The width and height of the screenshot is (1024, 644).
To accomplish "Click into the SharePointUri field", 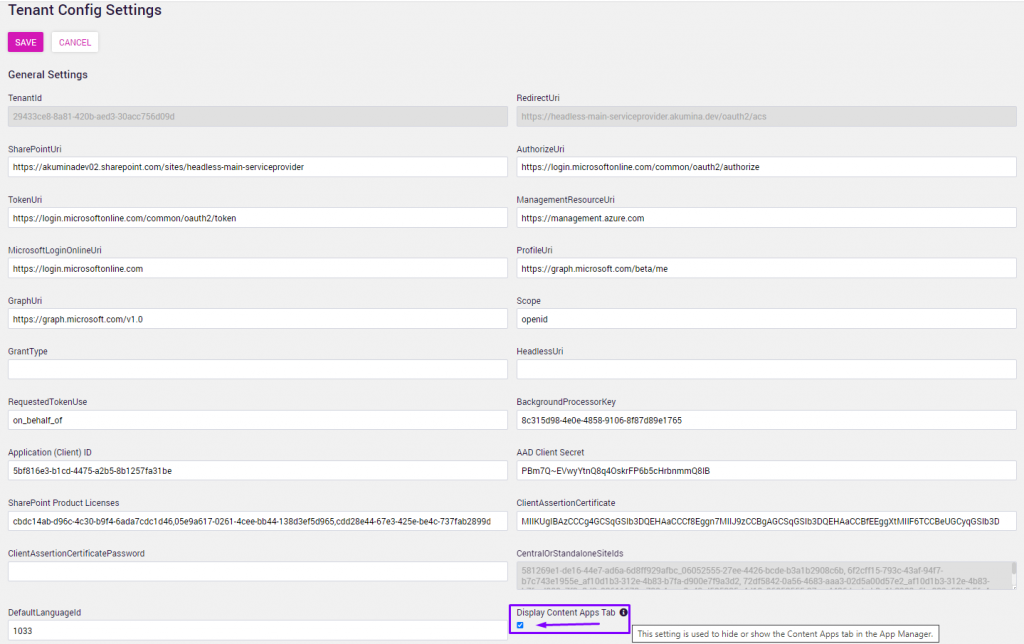I will [257, 167].
